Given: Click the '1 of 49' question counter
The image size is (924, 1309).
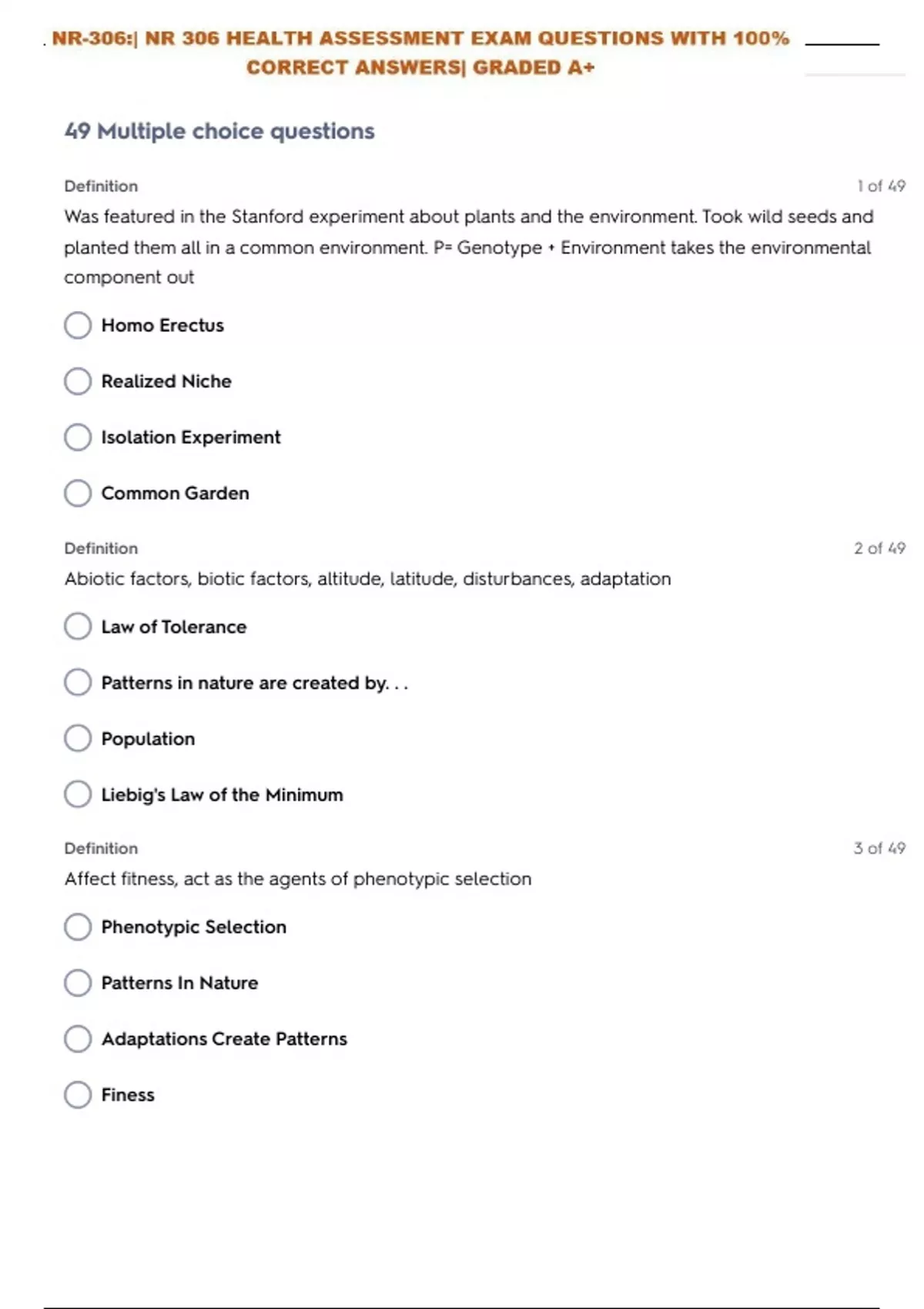Looking at the screenshot, I should pos(881,186).
